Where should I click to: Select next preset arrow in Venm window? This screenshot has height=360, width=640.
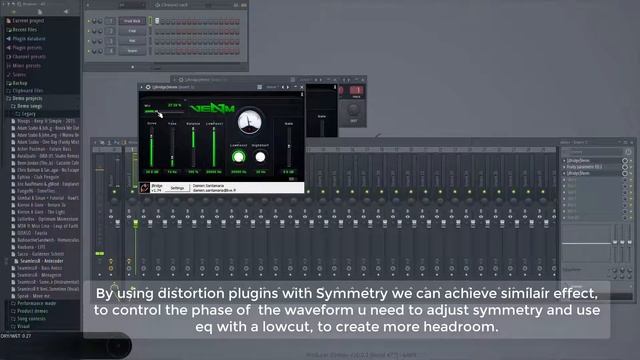(288, 87)
